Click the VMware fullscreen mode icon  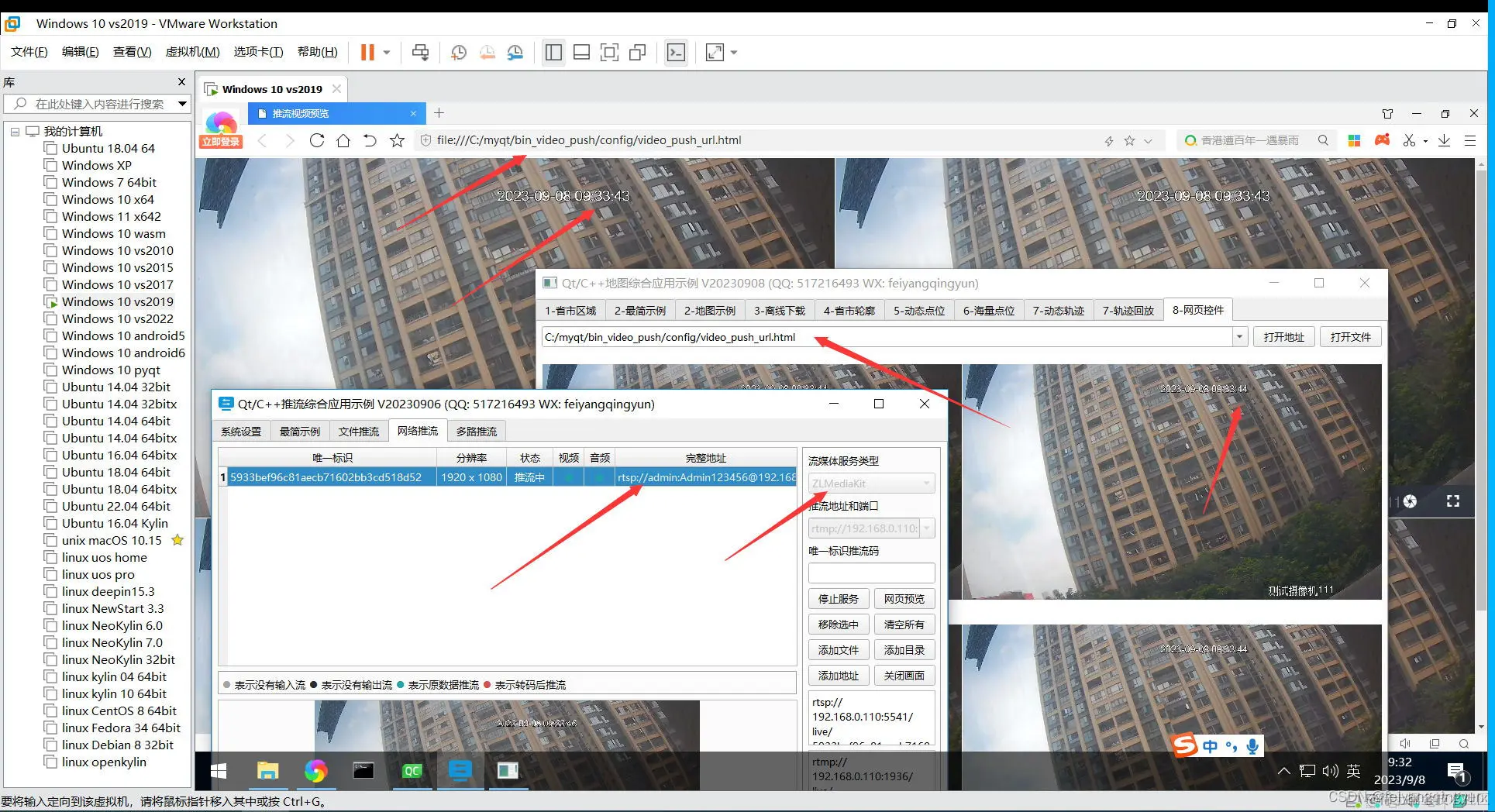click(610, 53)
